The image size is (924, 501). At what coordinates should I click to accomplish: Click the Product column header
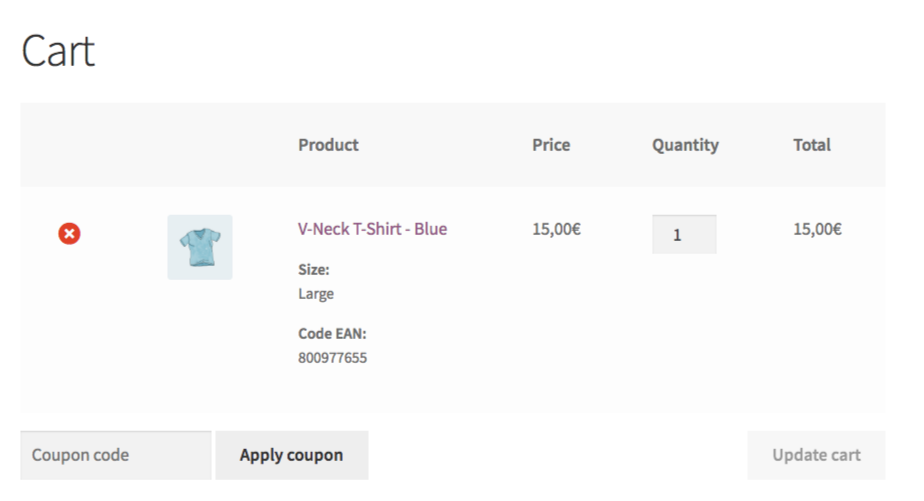(x=328, y=145)
